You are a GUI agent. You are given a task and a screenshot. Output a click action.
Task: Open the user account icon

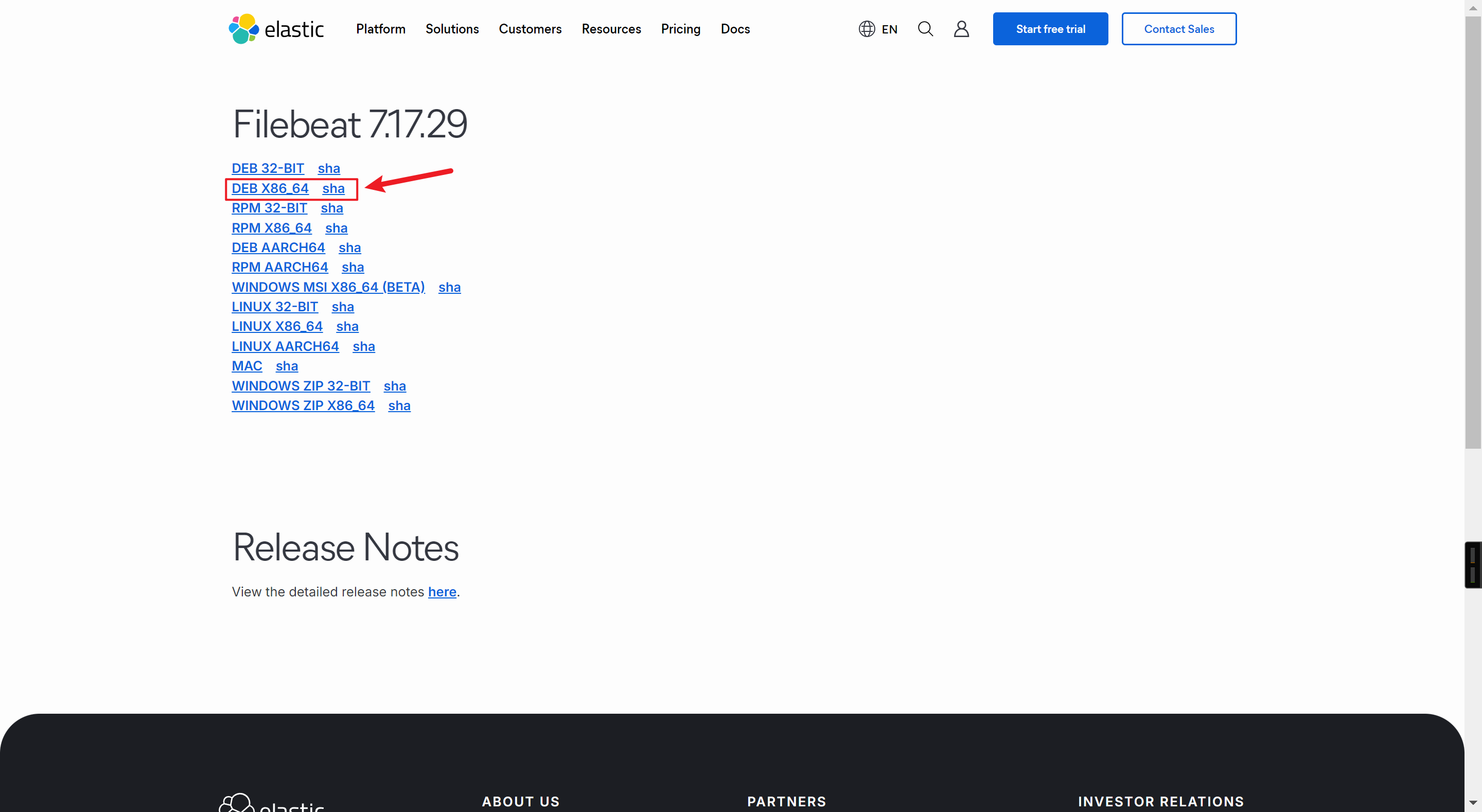(961, 29)
